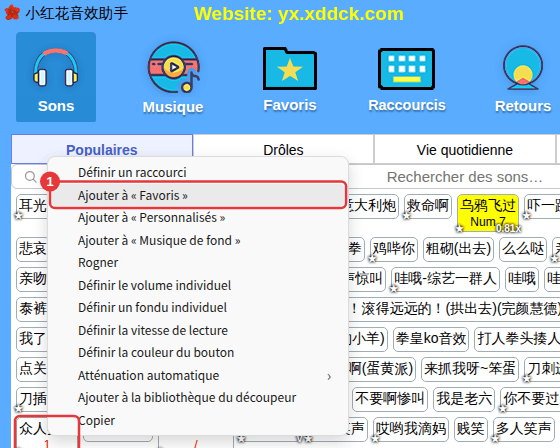Image resolution: width=560 pixels, height=448 pixels.
Task: Play the 打人拳头揍人 sound
Action: click(518, 338)
